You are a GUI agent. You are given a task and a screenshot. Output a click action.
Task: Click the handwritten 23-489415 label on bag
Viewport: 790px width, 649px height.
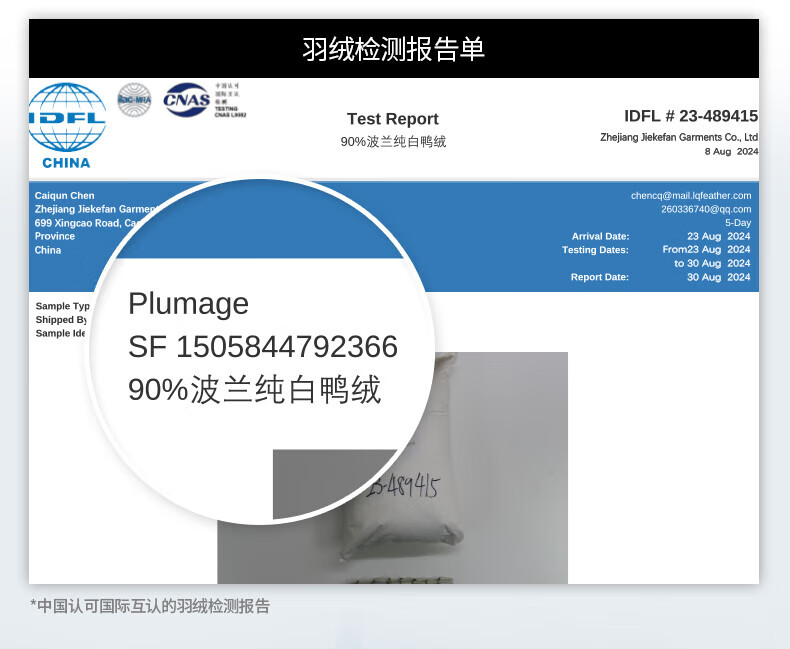pos(404,488)
